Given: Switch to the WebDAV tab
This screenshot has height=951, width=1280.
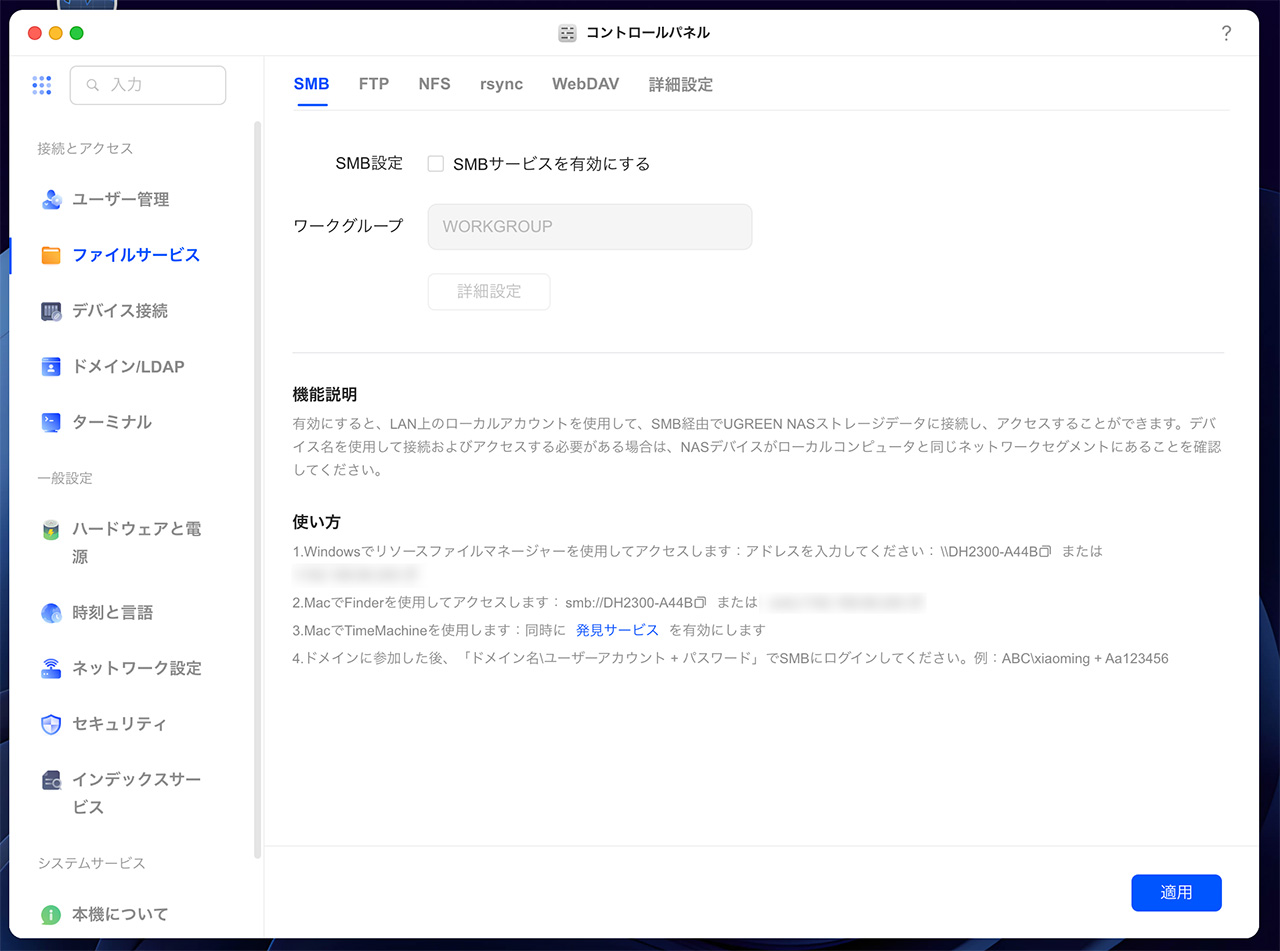Looking at the screenshot, I should pyautogui.click(x=585, y=84).
